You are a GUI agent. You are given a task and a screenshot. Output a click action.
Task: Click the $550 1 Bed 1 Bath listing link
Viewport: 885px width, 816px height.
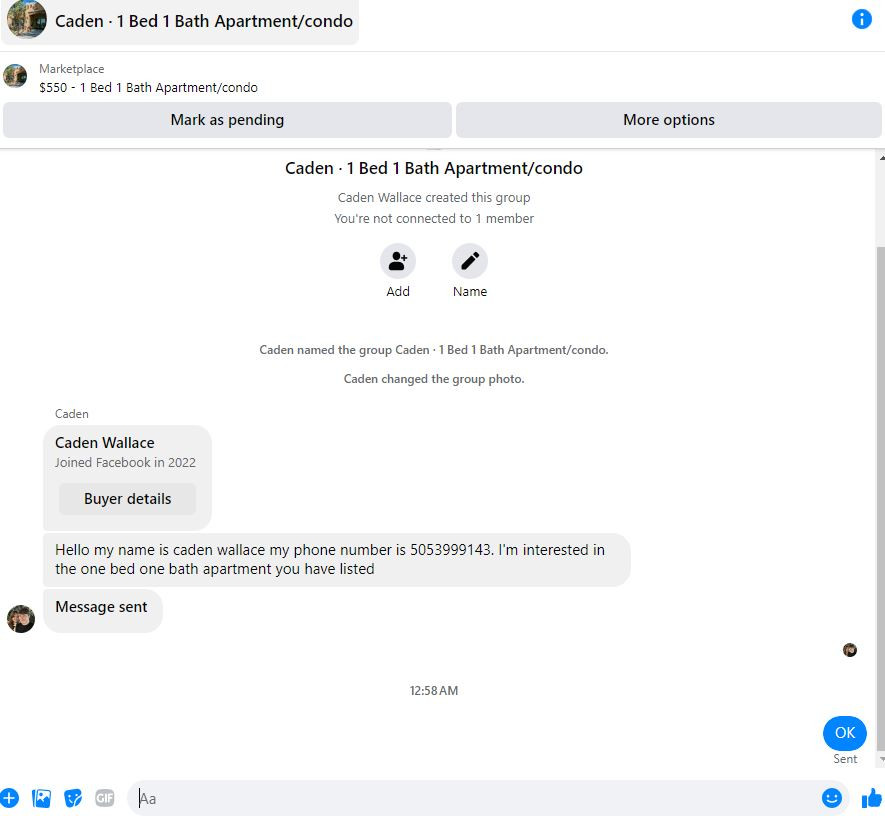pyautogui.click(x=148, y=87)
